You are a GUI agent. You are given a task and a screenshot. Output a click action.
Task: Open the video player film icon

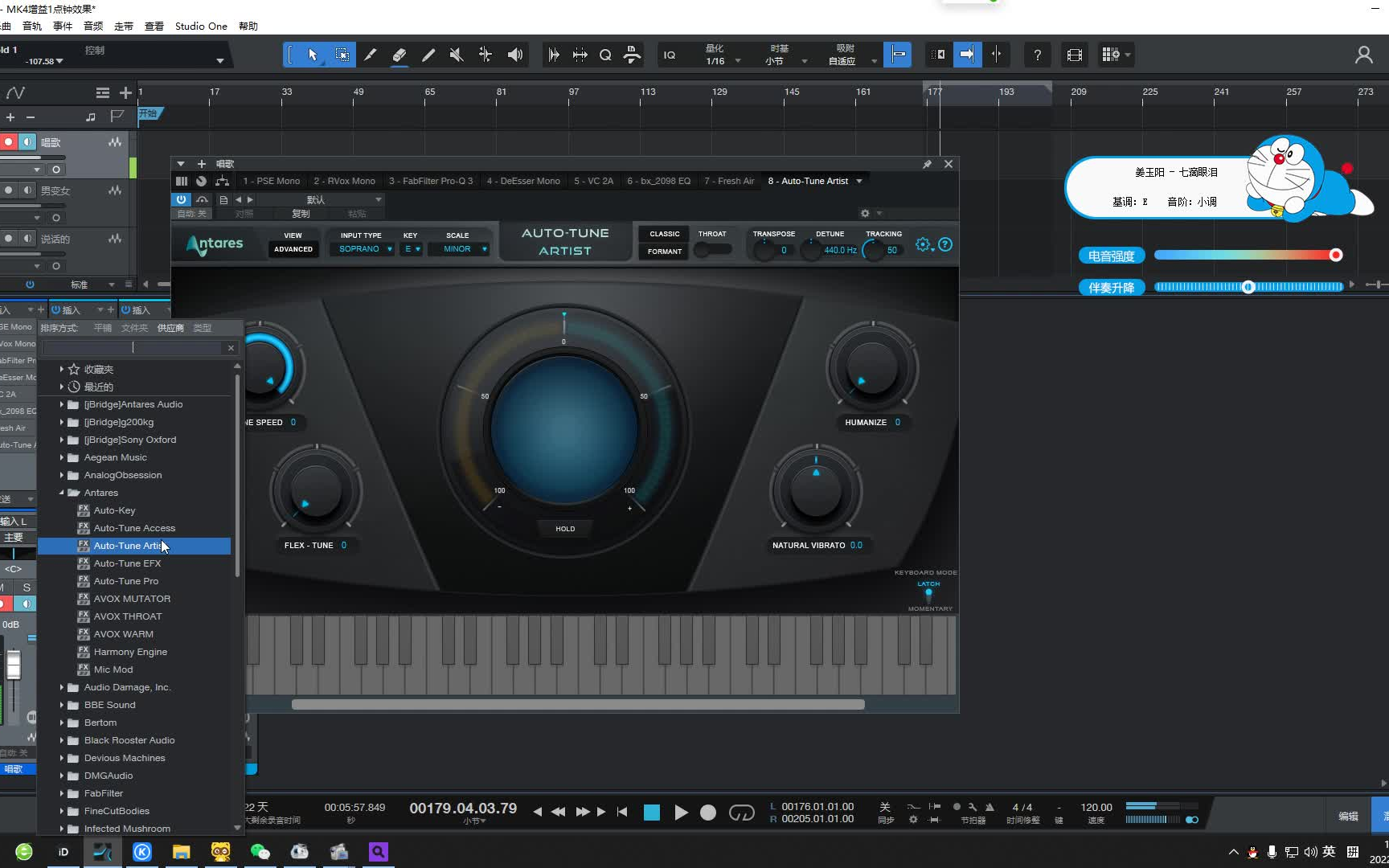[x=1075, y=55]
